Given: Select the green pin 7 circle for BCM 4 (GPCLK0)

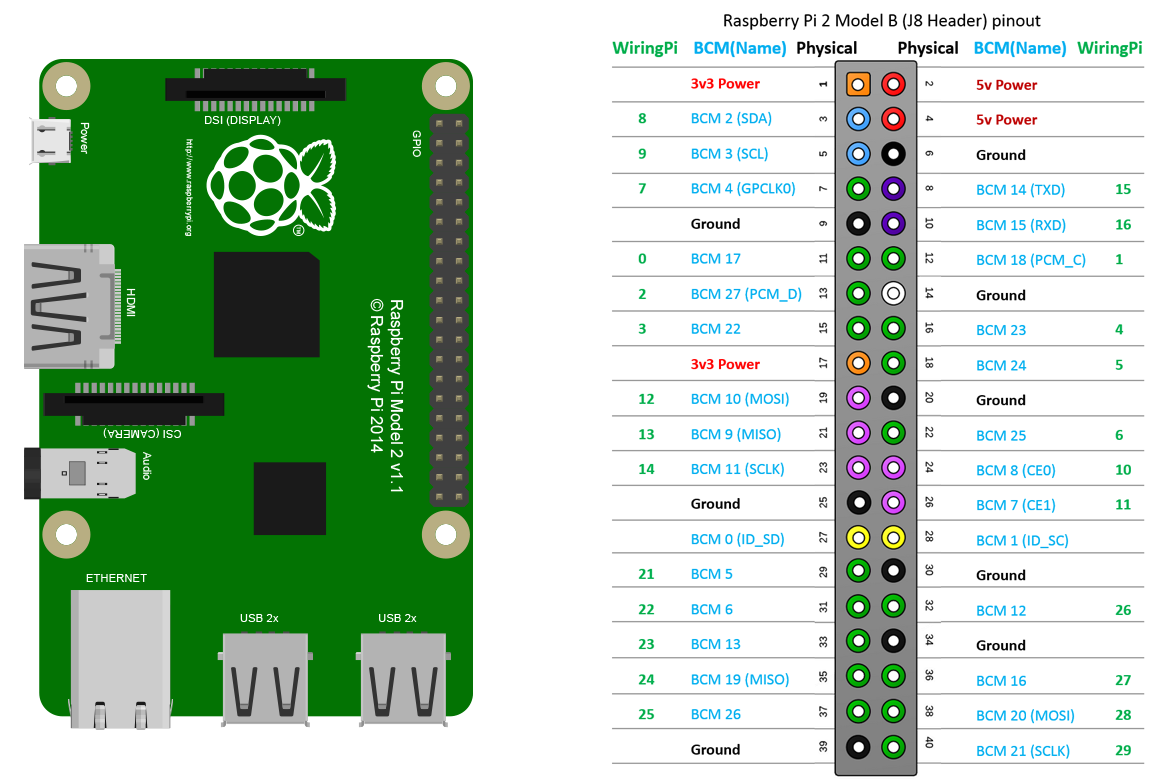Looking at the screenshot, I should [x=858, y=188].
